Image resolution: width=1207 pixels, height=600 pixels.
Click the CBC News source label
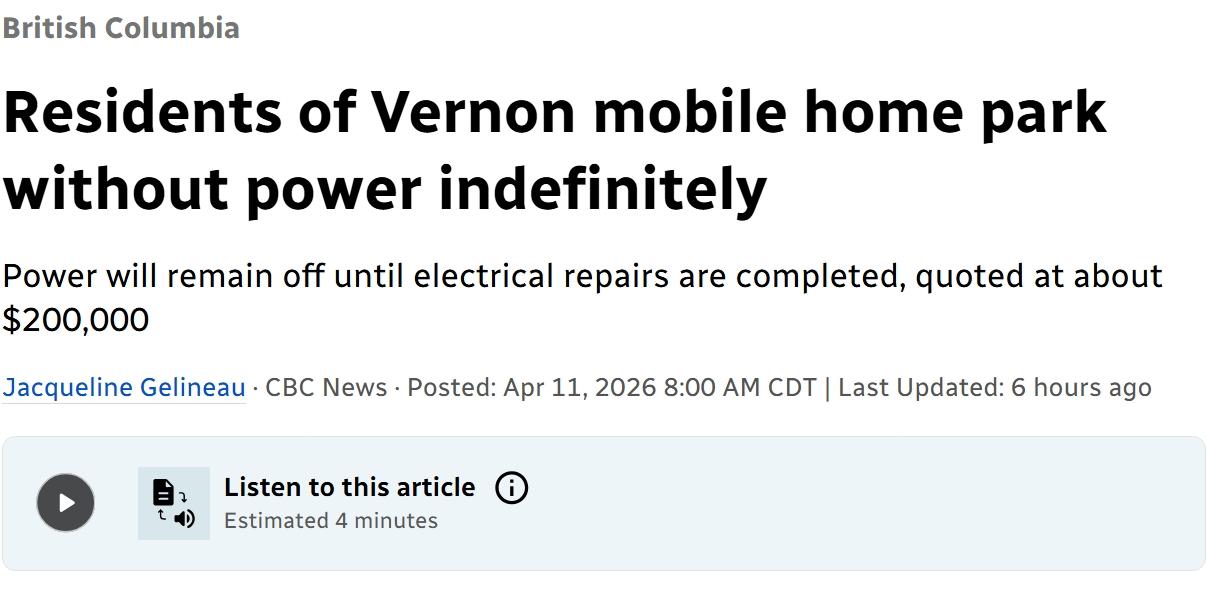[326, 388]
